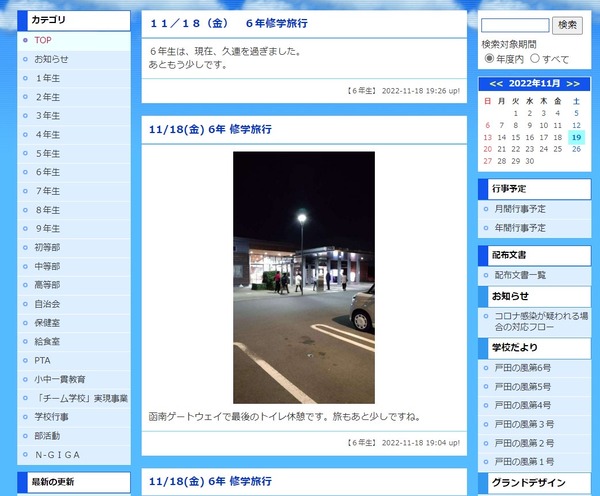
Task: Open the TOP category link
Action: tap(43, 40)
